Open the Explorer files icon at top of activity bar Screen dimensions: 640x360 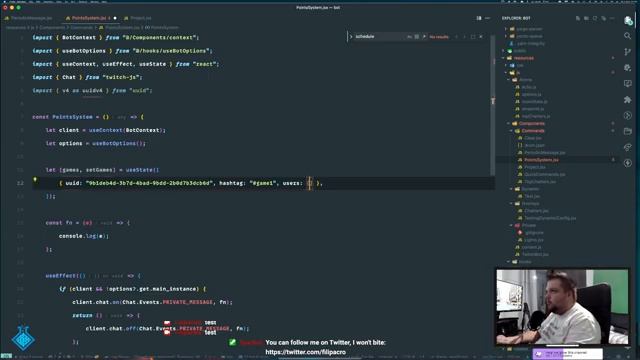click(x=627, y=20)
